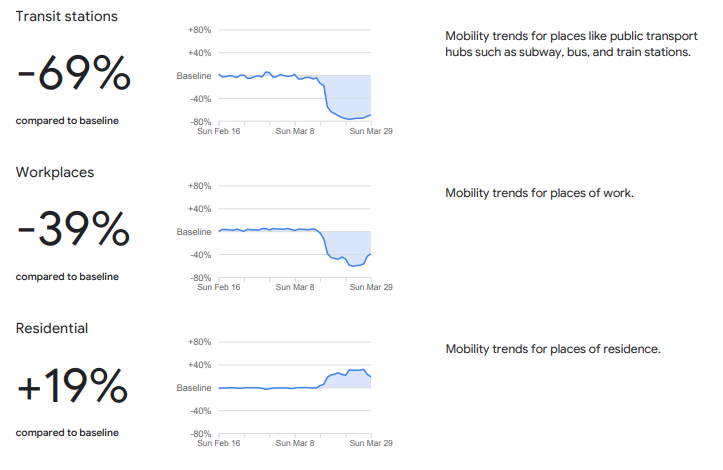
Task: Click the Residential trend chart
Action: tap(295, 387)
